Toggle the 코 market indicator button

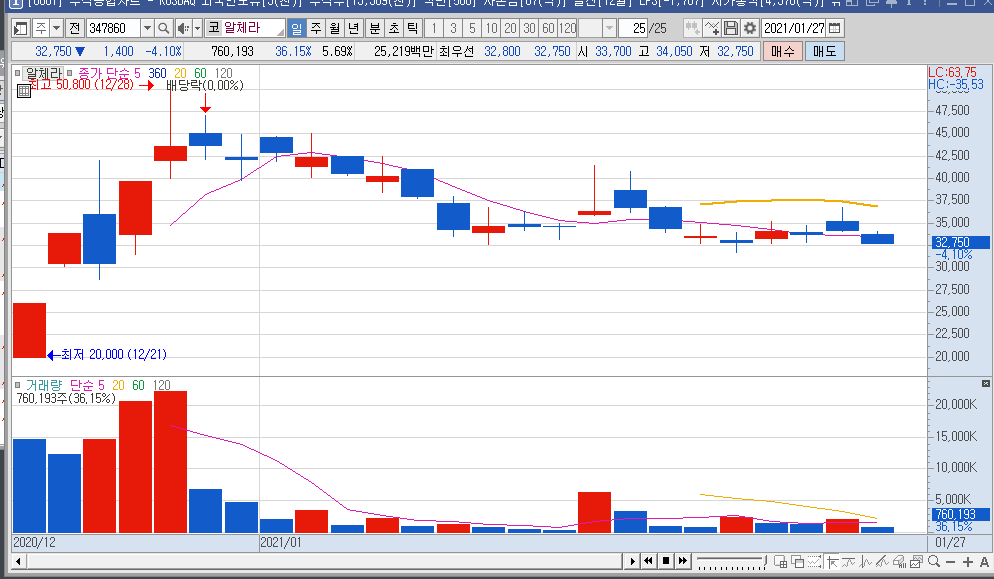pyautogui.click(x=213, y=28)
